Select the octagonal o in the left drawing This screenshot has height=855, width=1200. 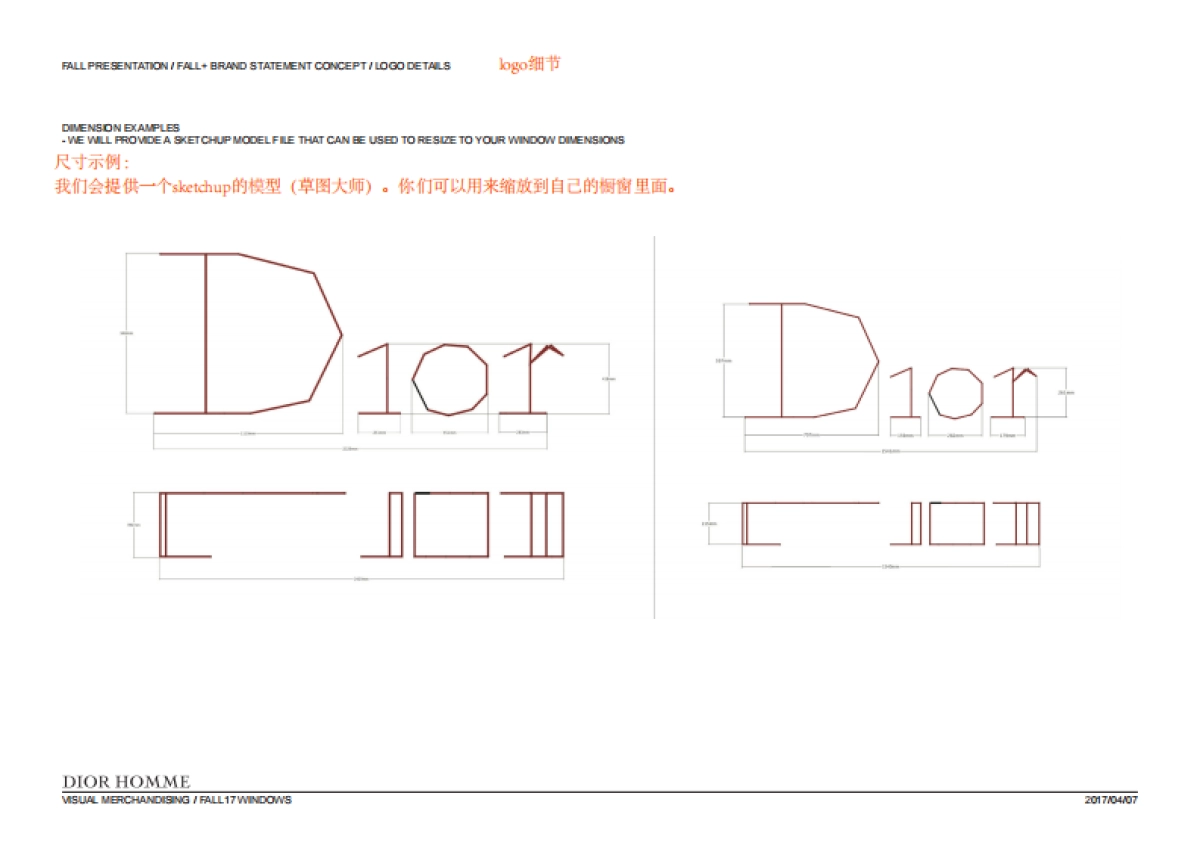pos(450,379)
